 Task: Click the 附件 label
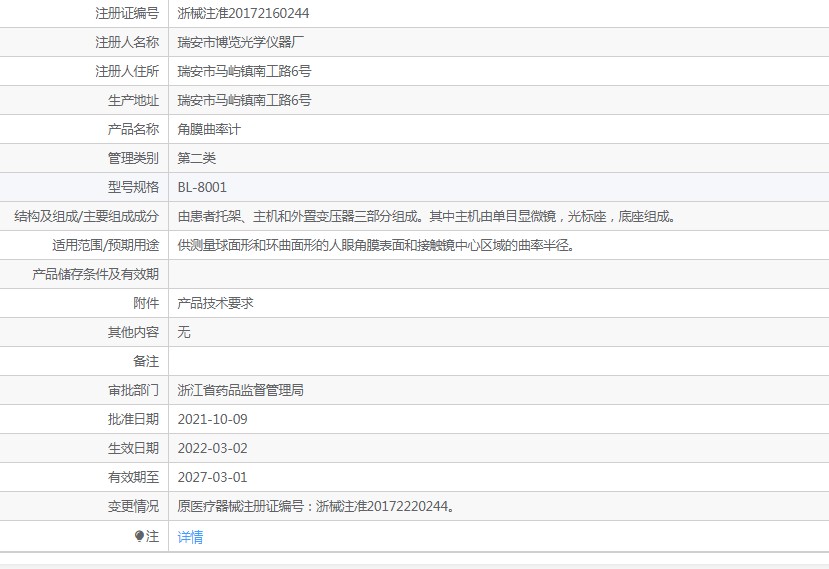(146, 303)
